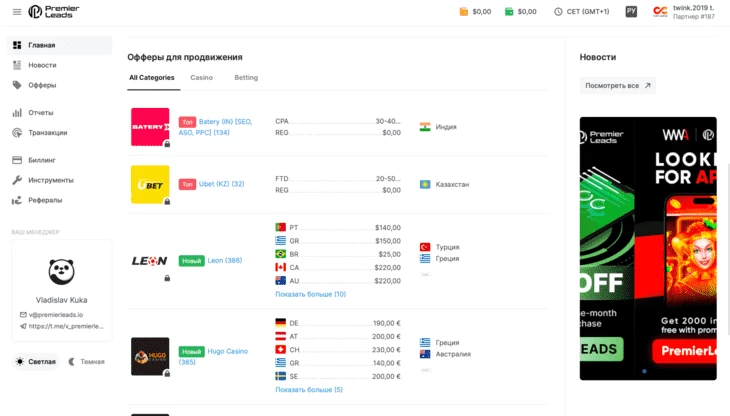This screenshot has width=730, height=416.
Task: Click the Switzerland CH flag icon
Action: [x=280, y=349]
